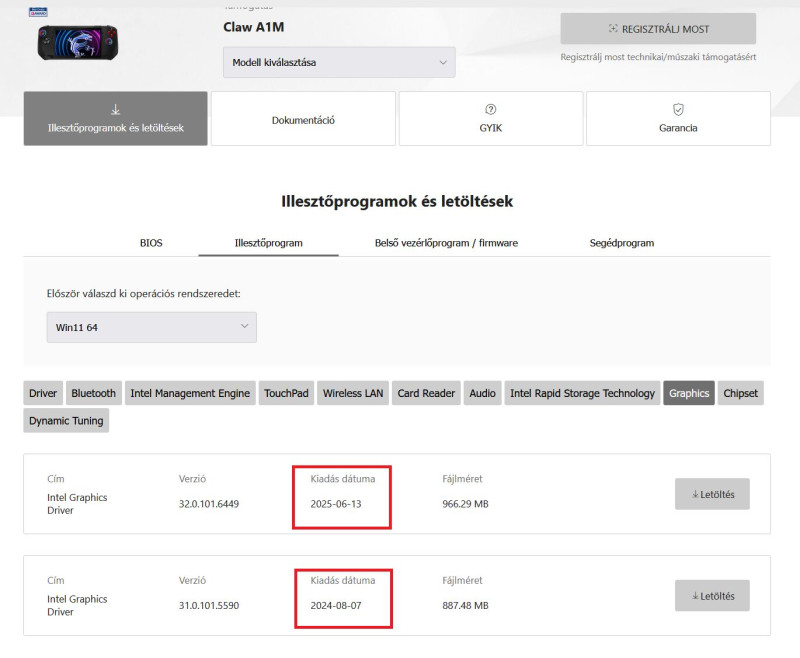
Task: Open the Dokumentáció tab
Action: click(x=303, y=118)
